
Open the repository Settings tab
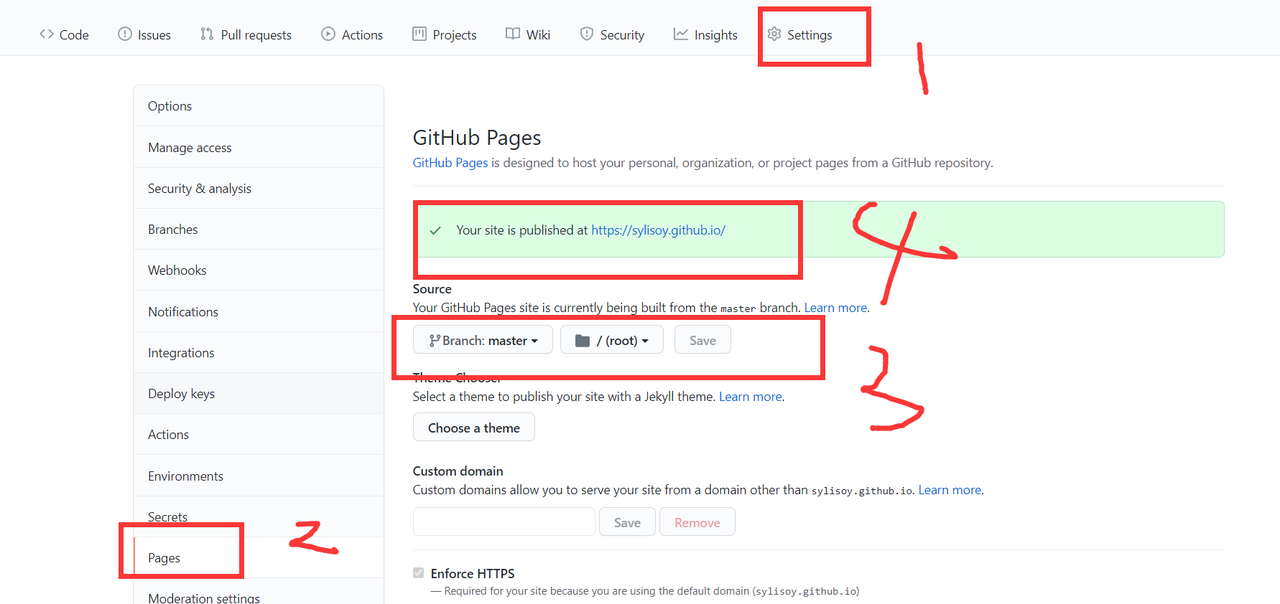coord(799,34)
